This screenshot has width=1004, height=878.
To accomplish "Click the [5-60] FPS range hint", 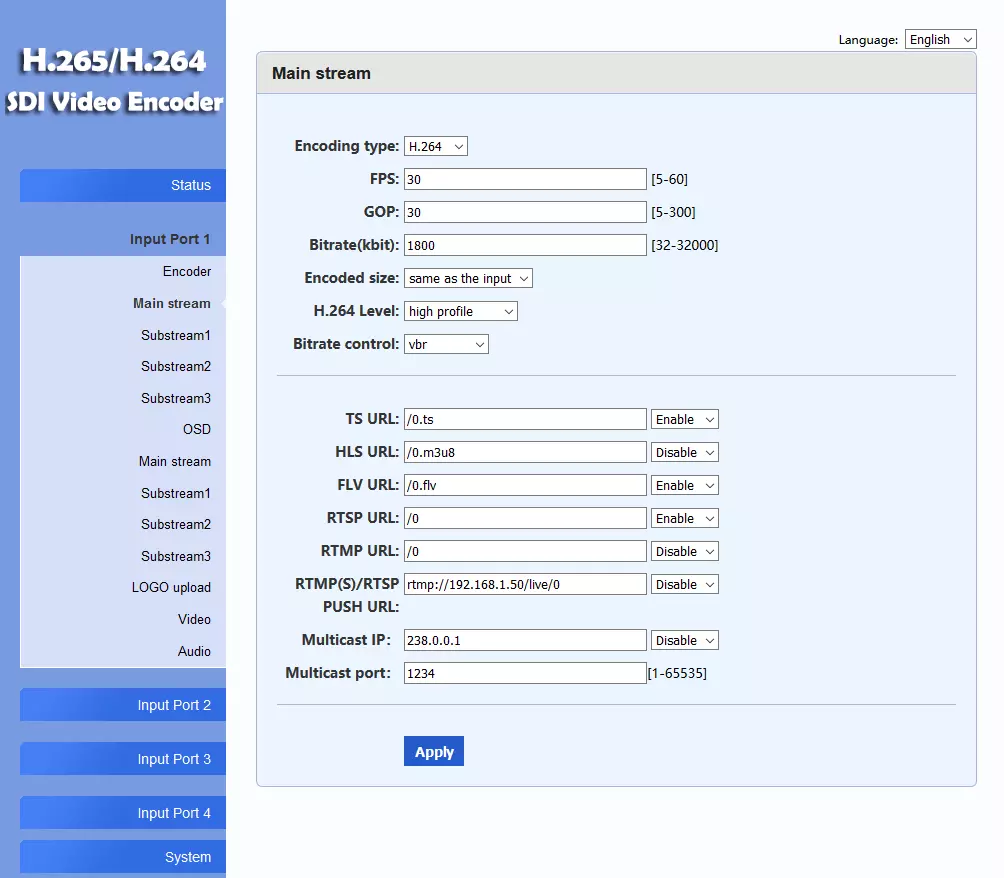I will [x=669, y=179].
